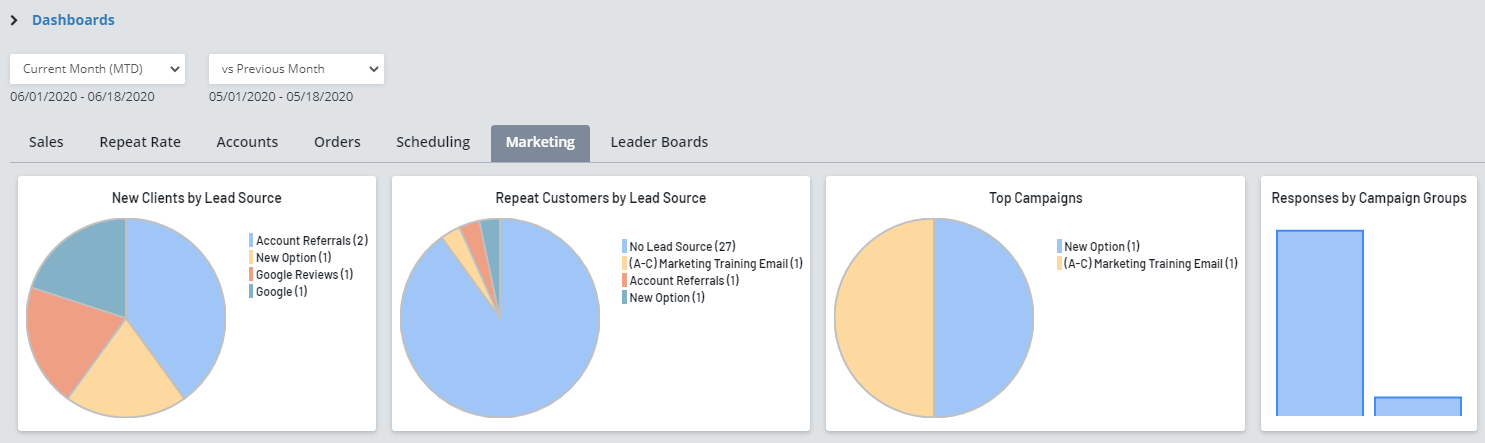Open the Current Month (MTD) dropdown

(97, 69)
